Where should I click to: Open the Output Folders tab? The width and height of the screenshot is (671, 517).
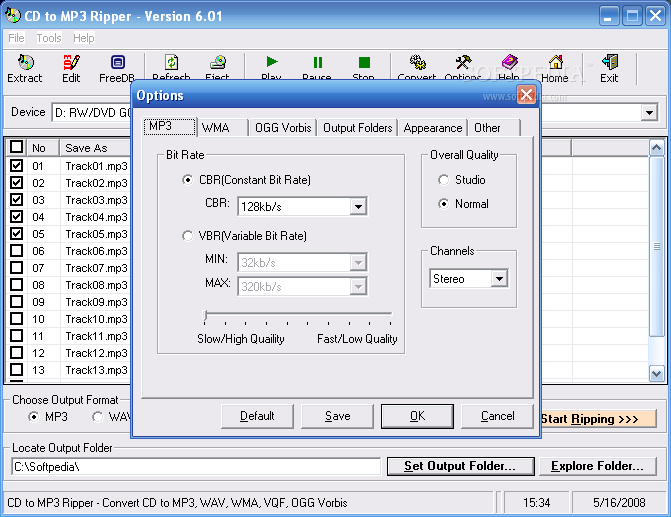pos(357,128)
